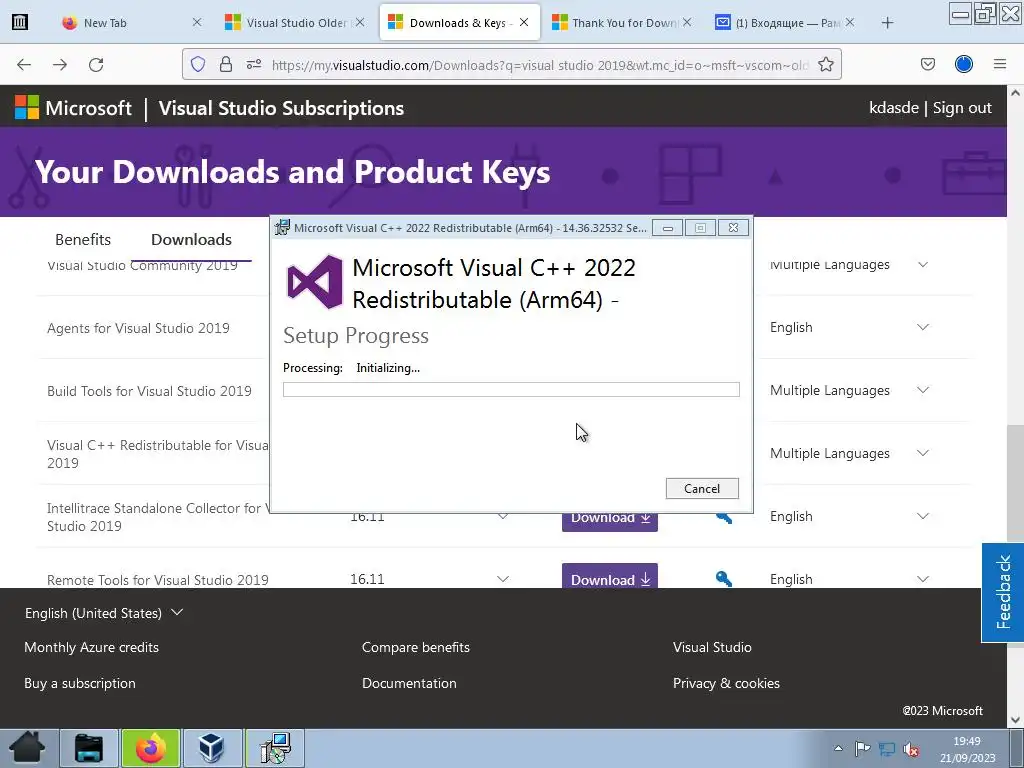The height and width of the screenshot is (768, 1024).
Task: Click the page vertical scrollbar thumb
Action: 1015,483
